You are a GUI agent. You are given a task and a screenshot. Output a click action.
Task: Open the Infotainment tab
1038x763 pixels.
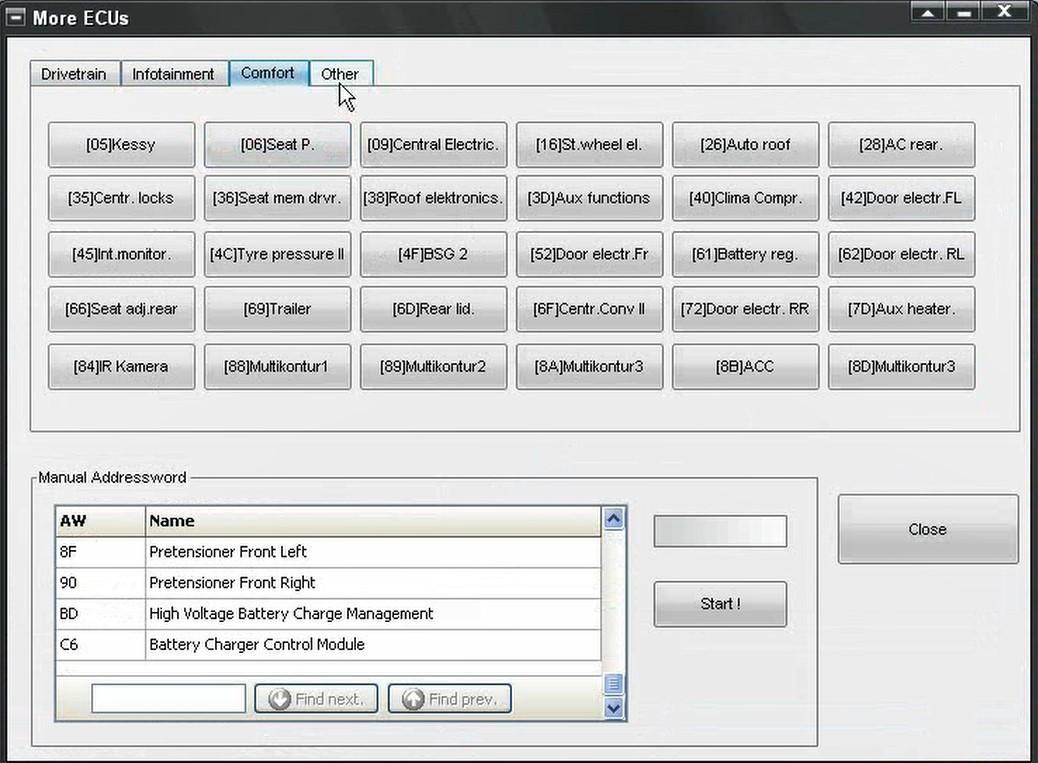pos(173,74)
